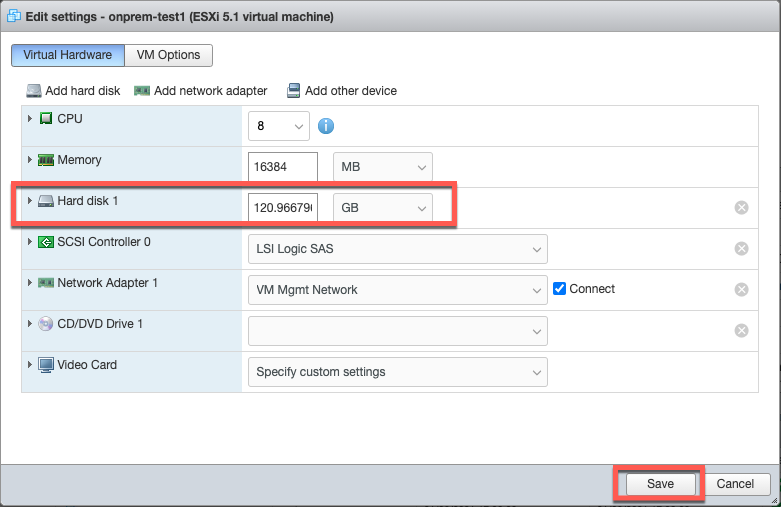The image size is (781, 507).
Task: Expand the CPU settings row
Action: [29, 119]
